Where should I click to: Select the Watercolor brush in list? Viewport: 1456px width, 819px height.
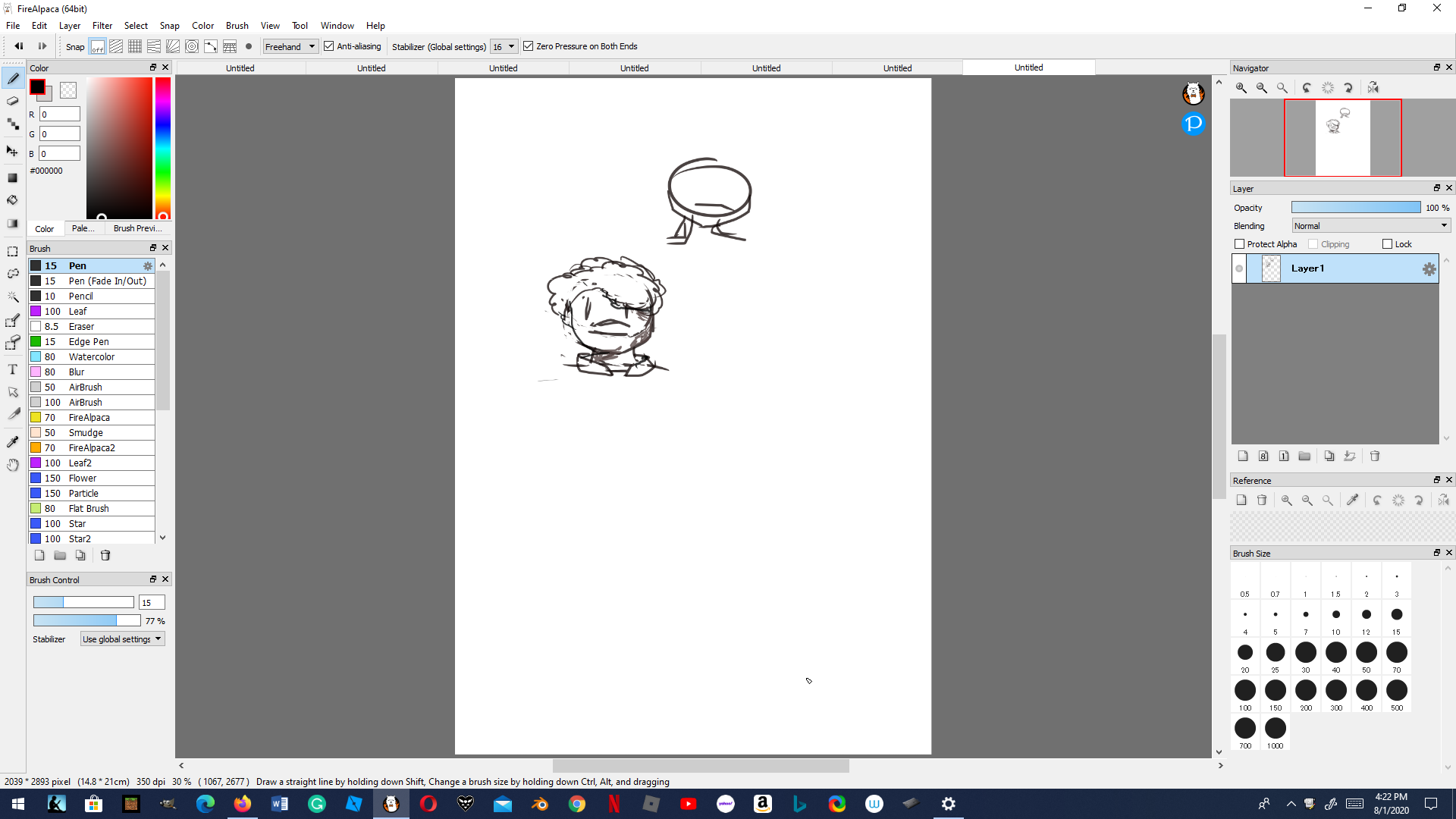92,356
